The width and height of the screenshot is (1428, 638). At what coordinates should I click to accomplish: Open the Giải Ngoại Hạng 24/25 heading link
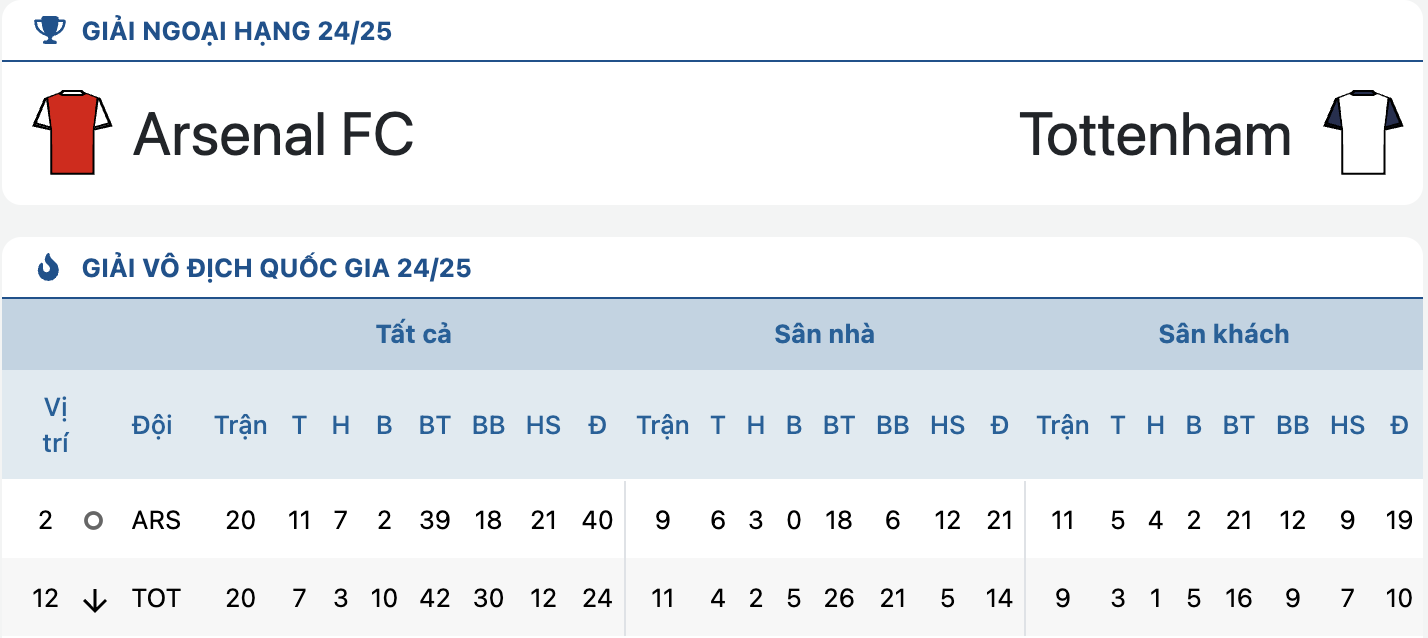coord(237,31)
